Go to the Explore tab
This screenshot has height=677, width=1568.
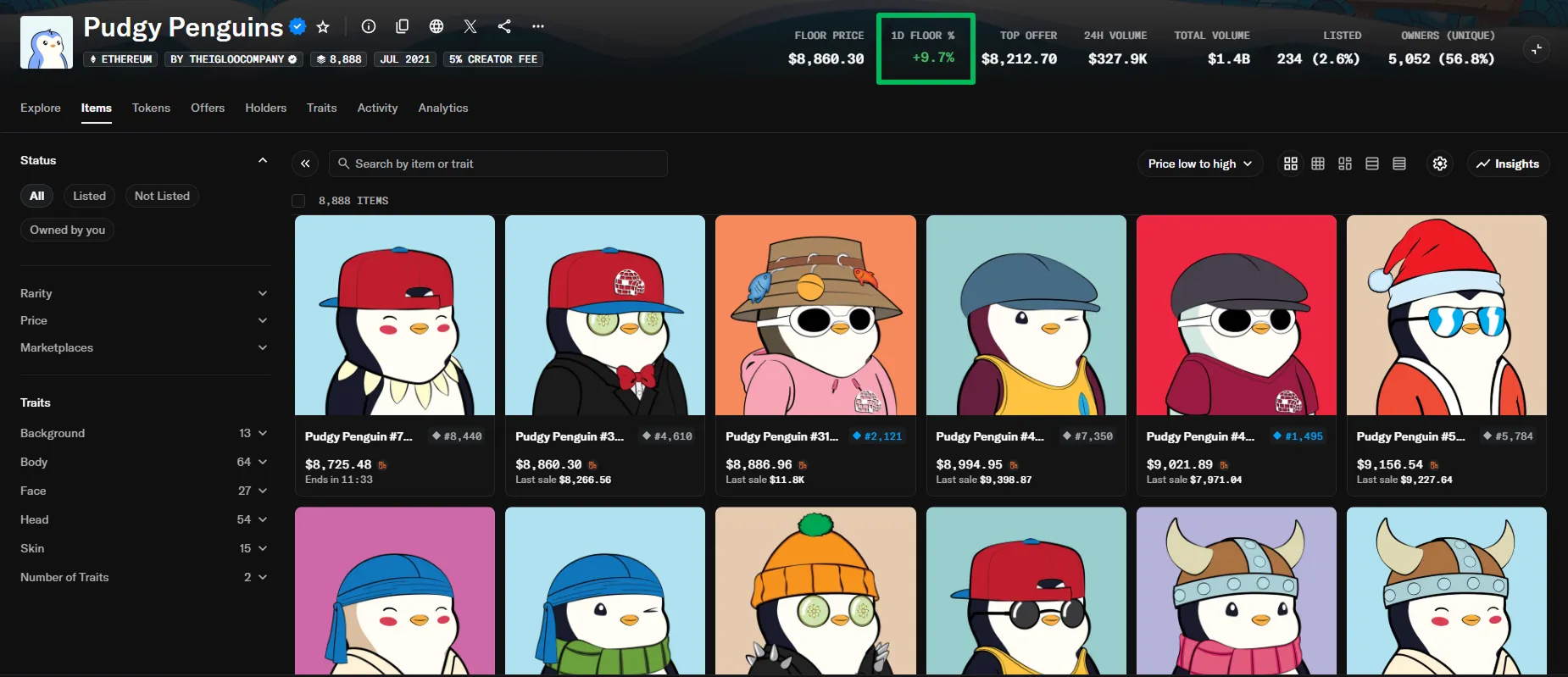click(41, 108)
